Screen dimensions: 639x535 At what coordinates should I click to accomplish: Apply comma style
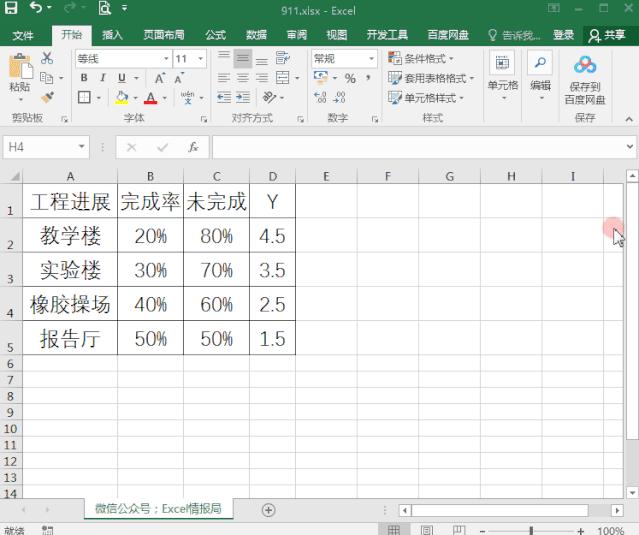[368, 77]
